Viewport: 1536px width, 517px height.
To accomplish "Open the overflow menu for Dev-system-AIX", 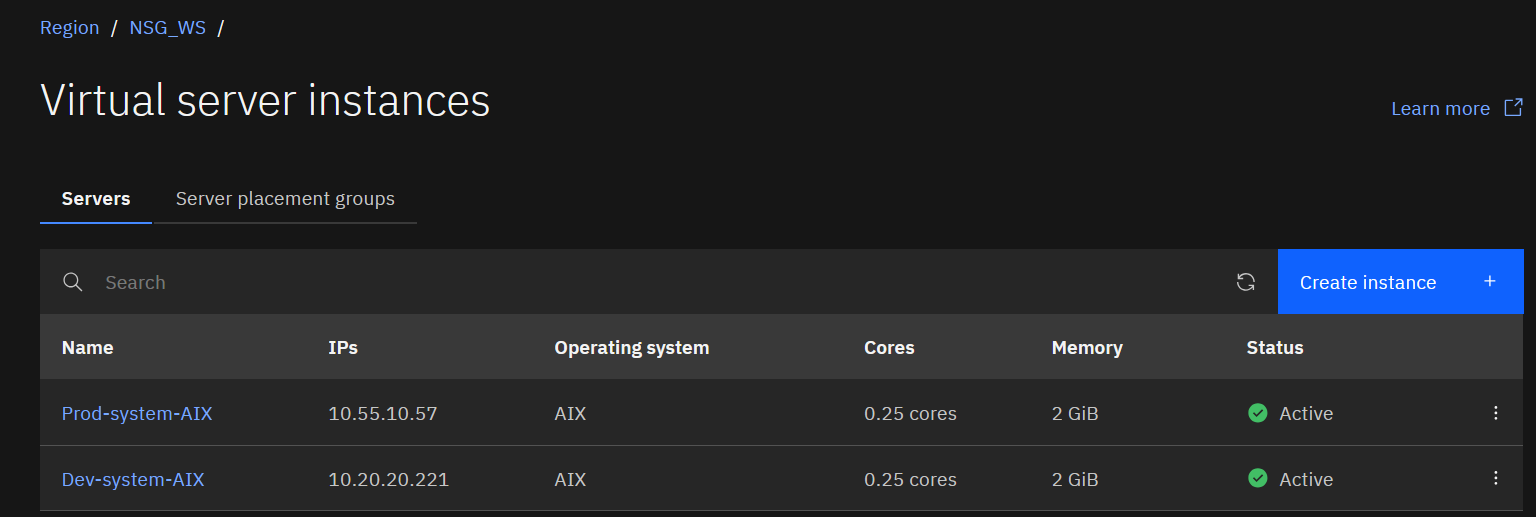I will click(x=1495, y=479).
